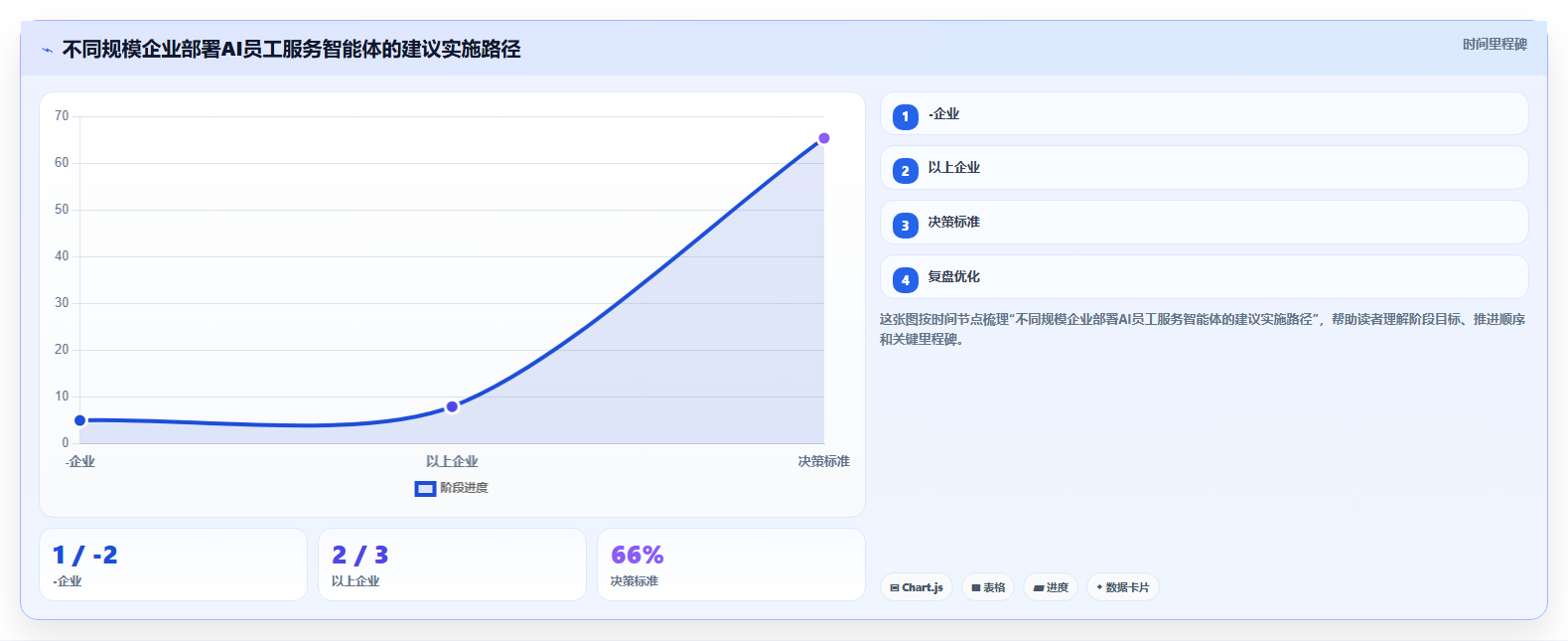This screenshot has width=1568, height=641.
Task: Select the 决策标准 data point on the chart
Action: (824, 138)
